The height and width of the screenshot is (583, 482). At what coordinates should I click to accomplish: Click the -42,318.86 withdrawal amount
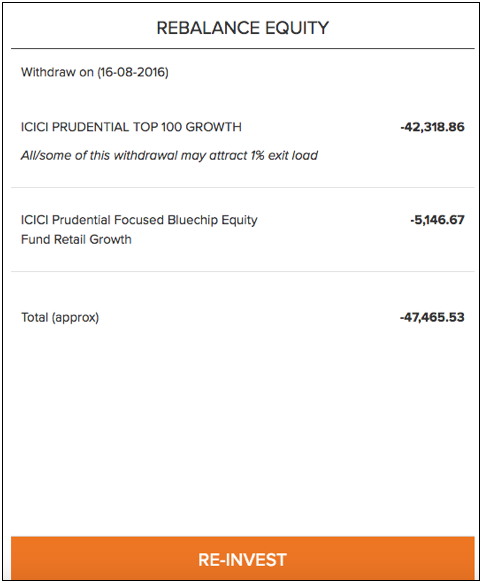click(433, 127)
